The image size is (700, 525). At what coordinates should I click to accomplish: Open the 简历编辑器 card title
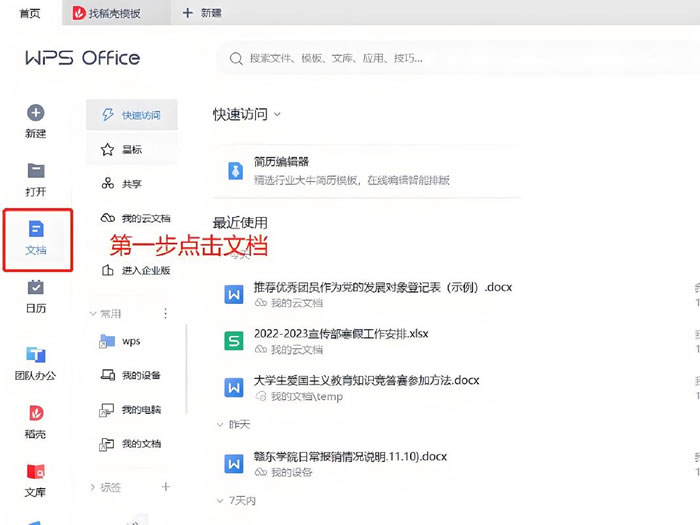click(x=281, y=162)
